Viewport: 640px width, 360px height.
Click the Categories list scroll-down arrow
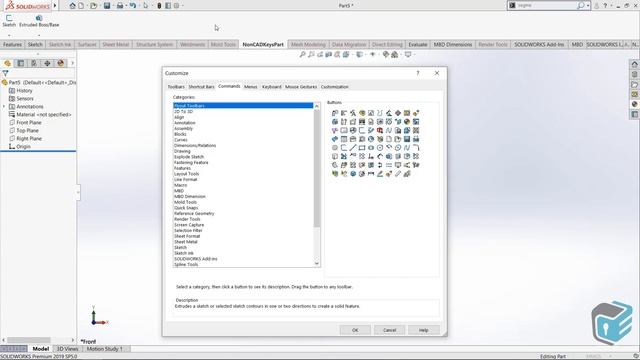(x=317, y=264)
